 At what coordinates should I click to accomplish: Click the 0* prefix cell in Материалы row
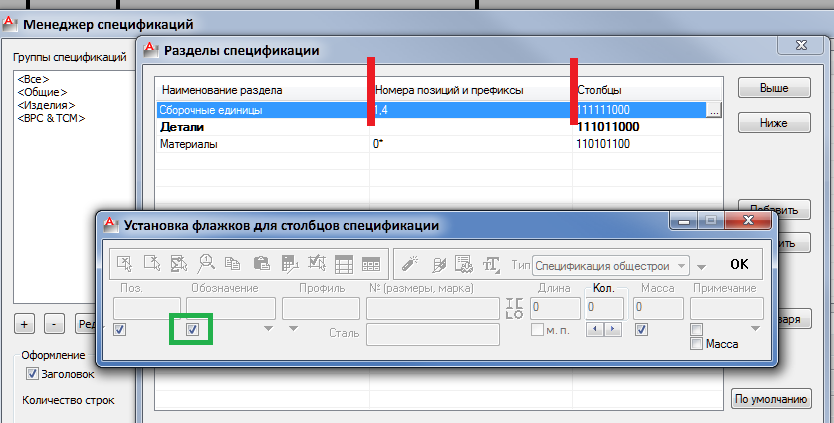coord(471,144)
